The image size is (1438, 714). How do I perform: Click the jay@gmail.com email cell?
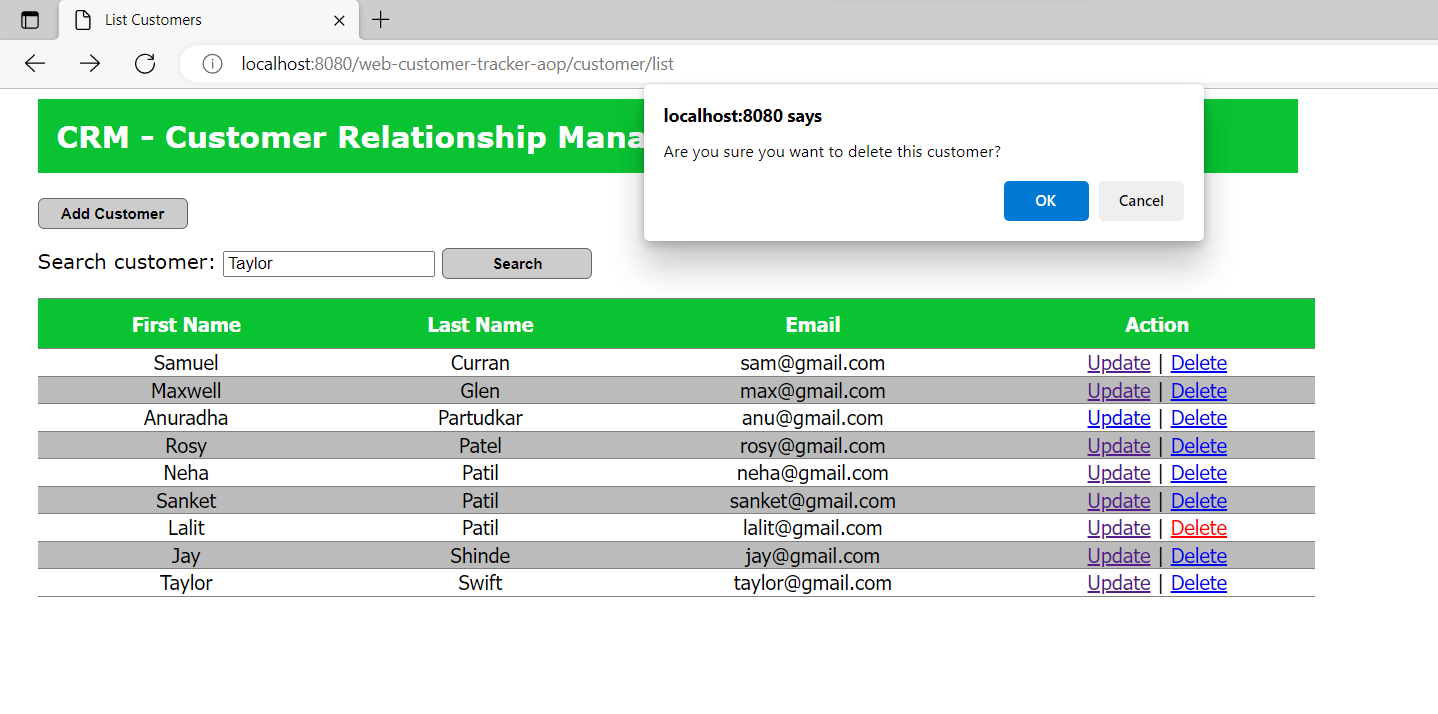(x=813, y=556)
